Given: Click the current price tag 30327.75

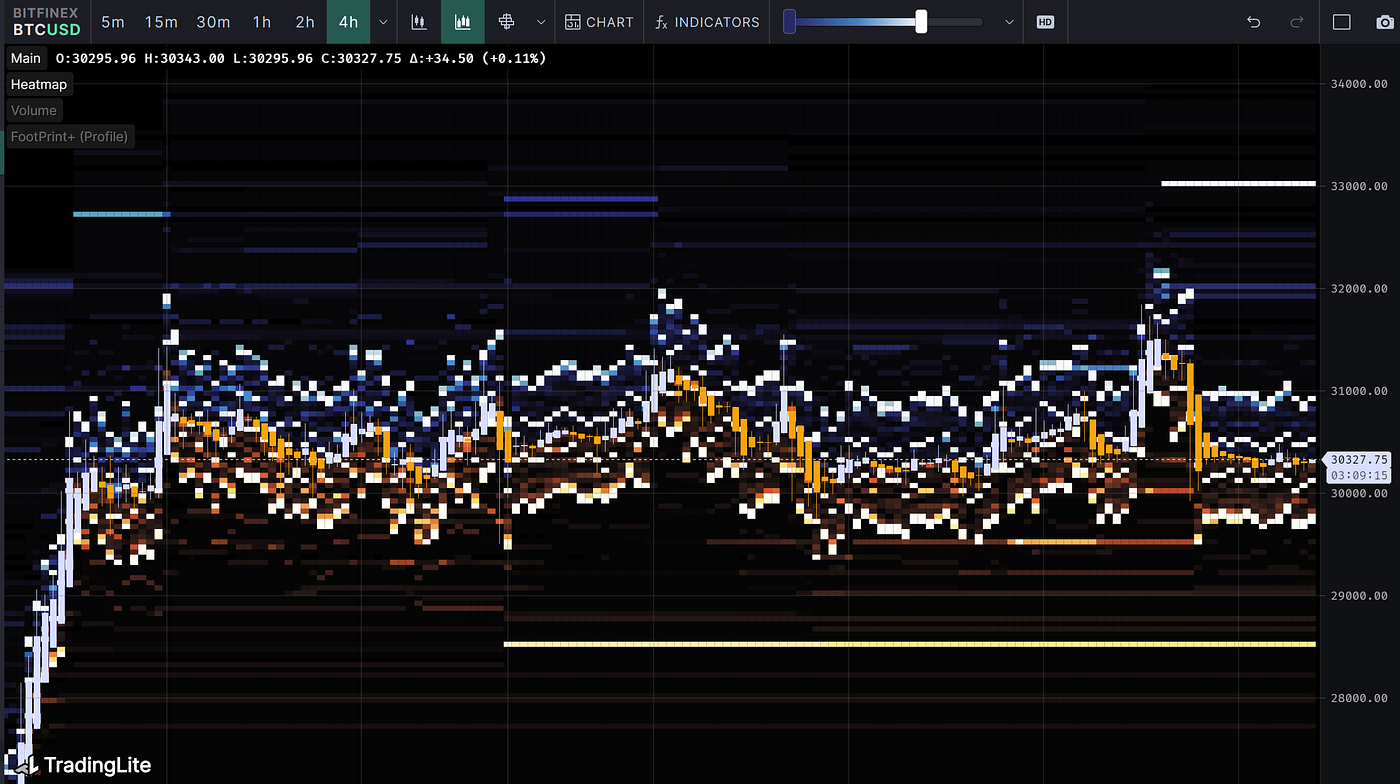Looking at the screenshot, I should tap(1359, 459).
